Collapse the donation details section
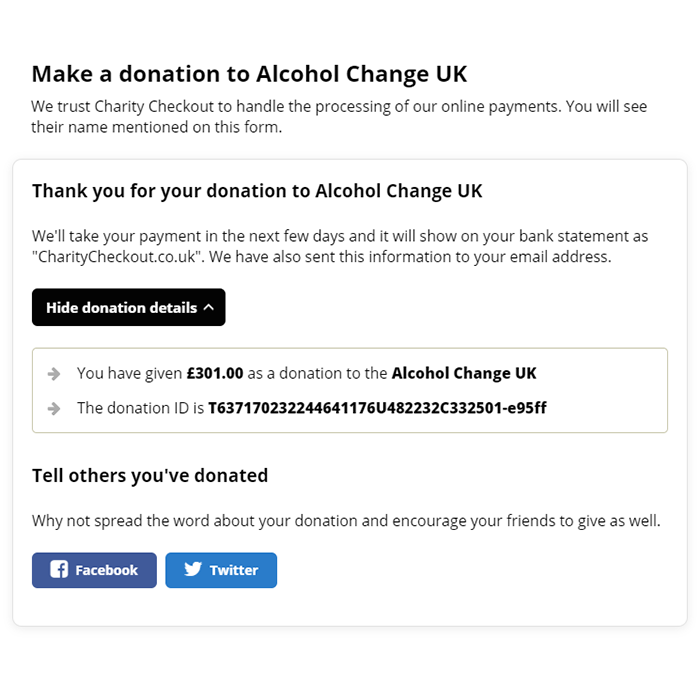 [129, 307]
